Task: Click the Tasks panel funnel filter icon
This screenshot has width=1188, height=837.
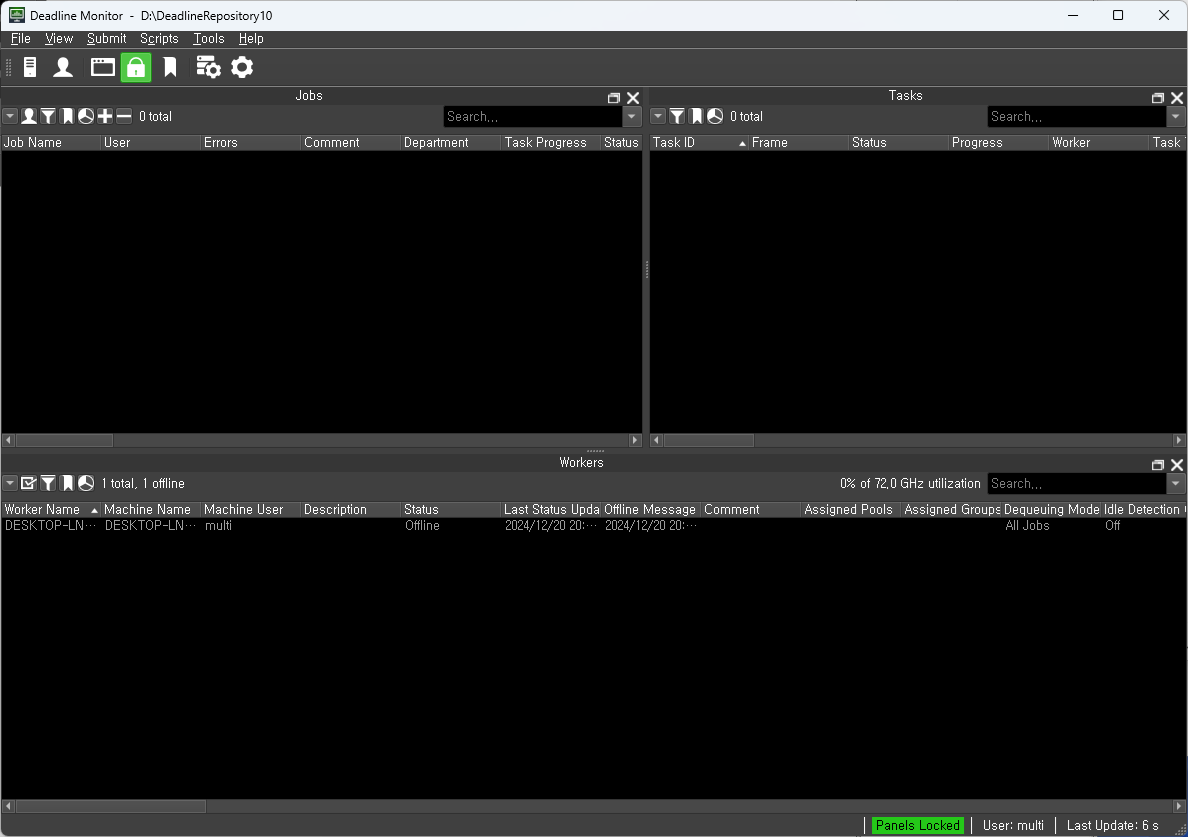Action: (x=677, y=116)
